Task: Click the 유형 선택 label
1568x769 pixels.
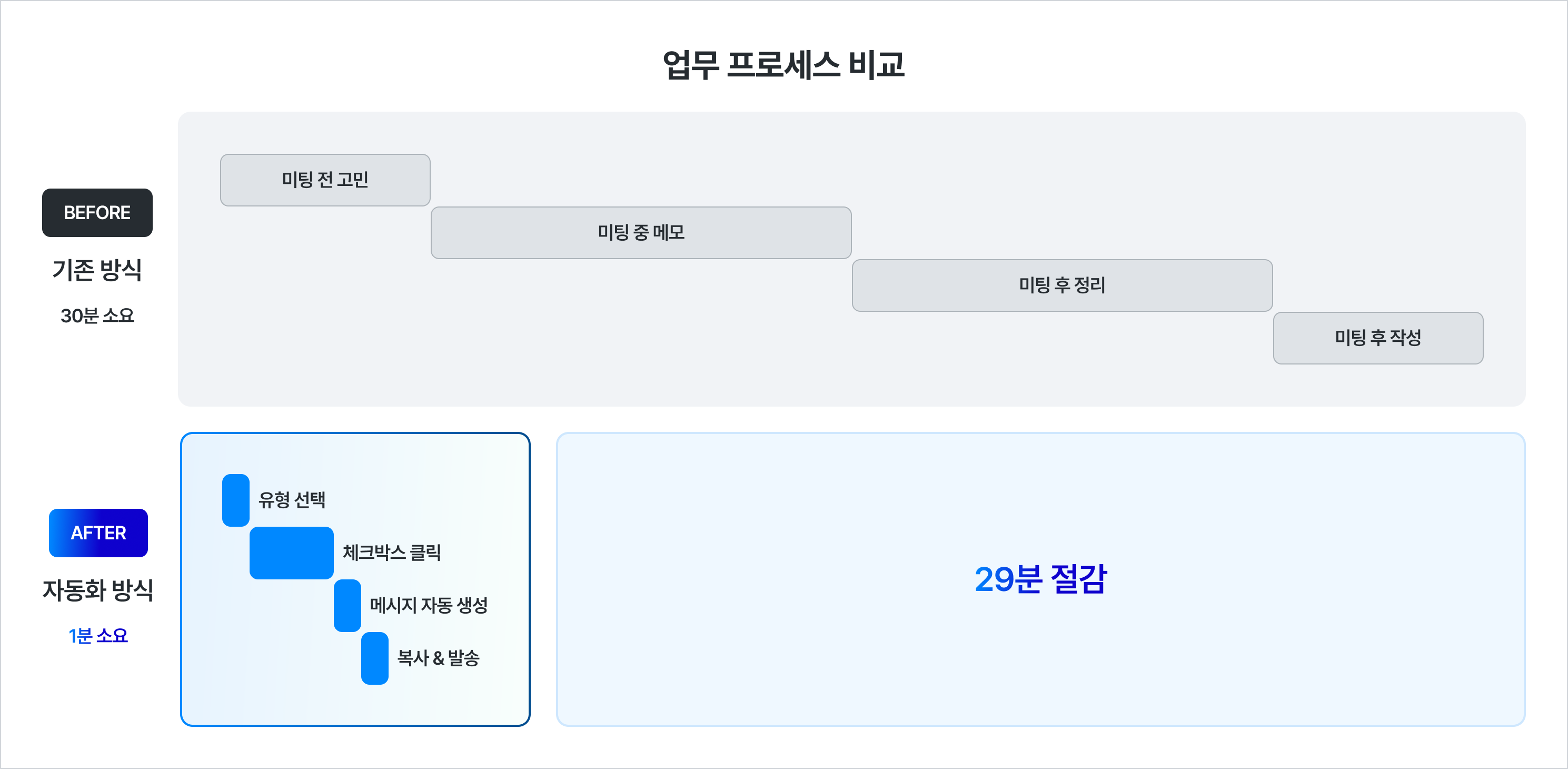Action: [x=292, y=500]
